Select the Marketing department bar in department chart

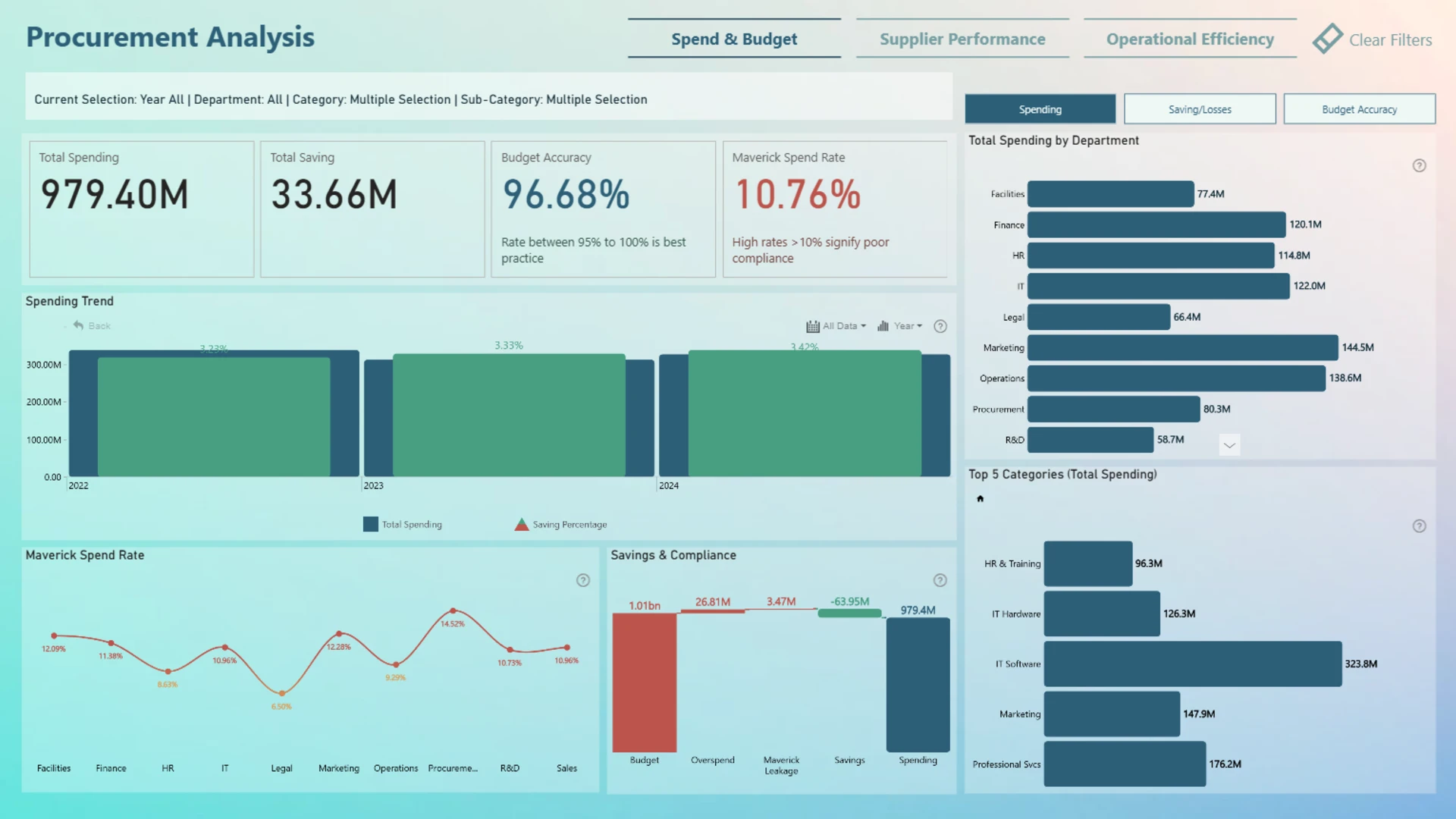click(x=1183, y=347)
